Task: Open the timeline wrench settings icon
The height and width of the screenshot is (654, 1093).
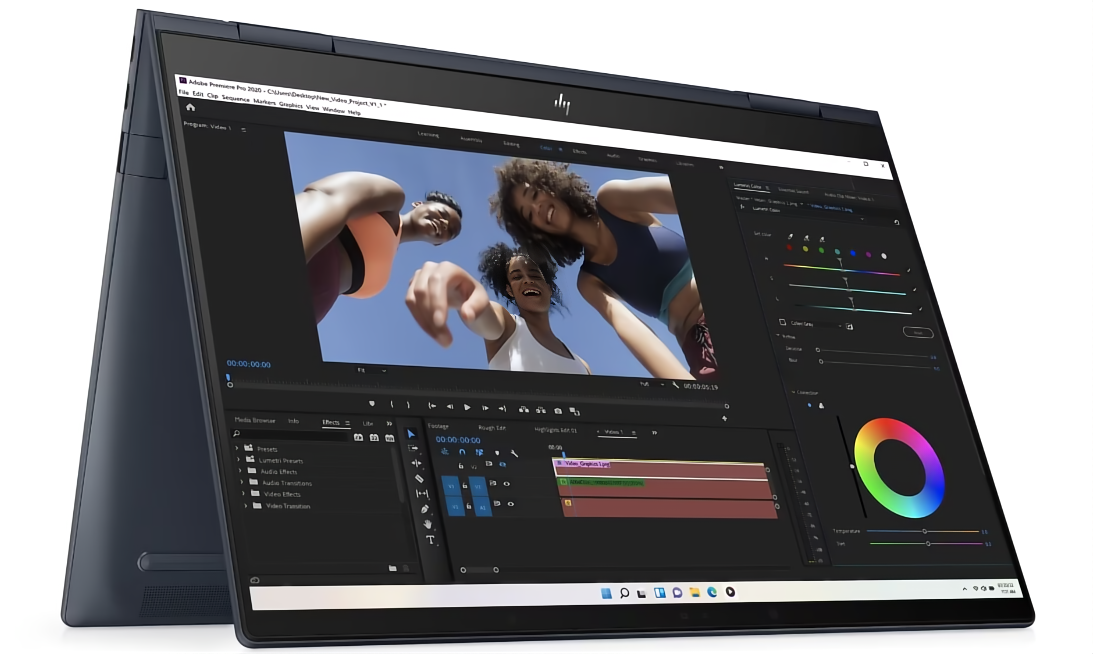Action: [x=514, y=453]
